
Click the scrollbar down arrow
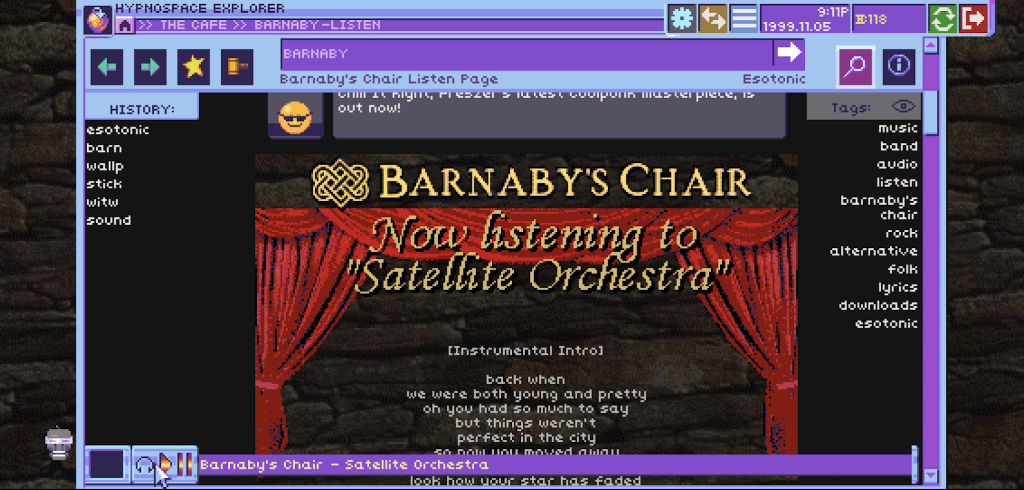point(931,476)
